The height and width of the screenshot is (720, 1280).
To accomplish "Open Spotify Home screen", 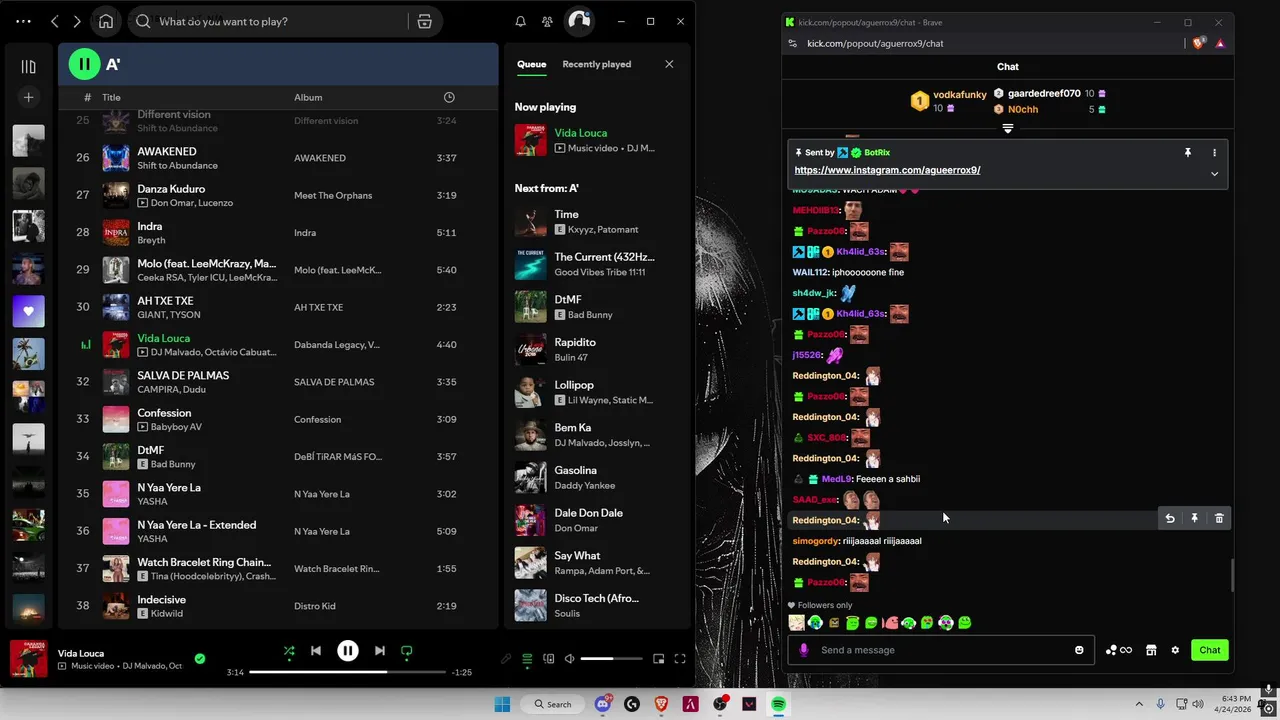I will pyautogui.click(x=106, y=21).
